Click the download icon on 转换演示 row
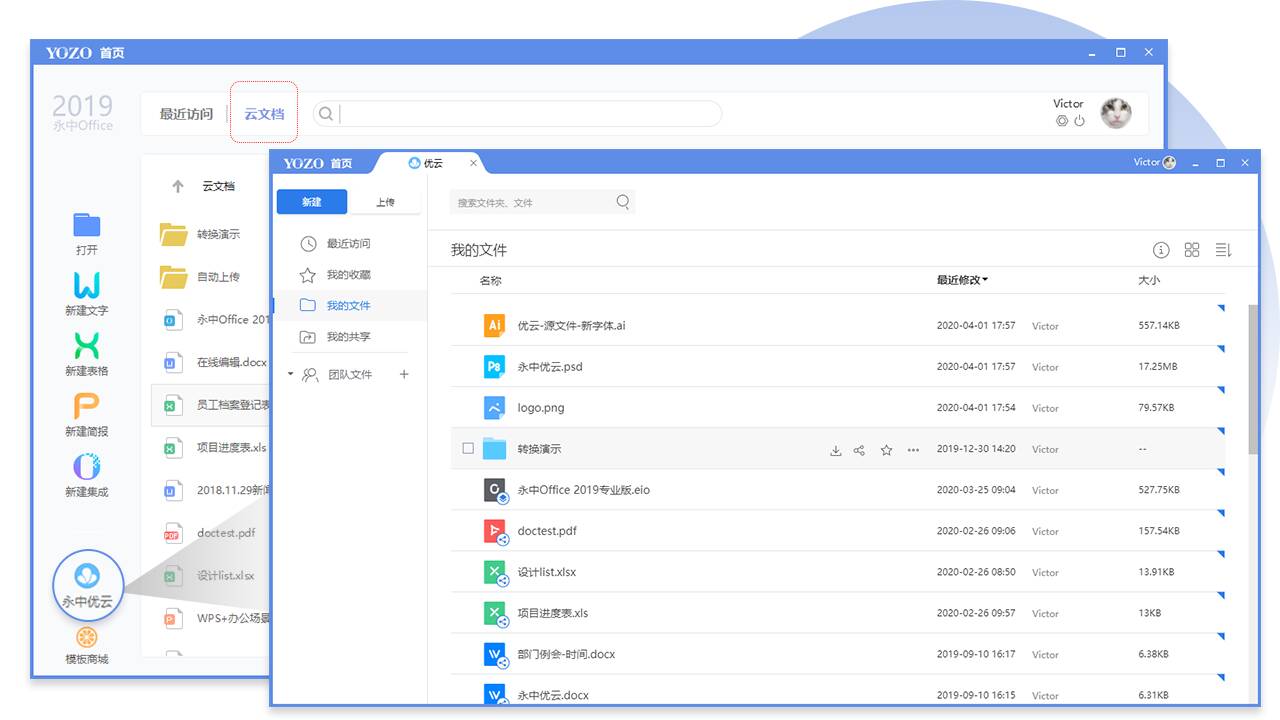 [x=836, y=450]
